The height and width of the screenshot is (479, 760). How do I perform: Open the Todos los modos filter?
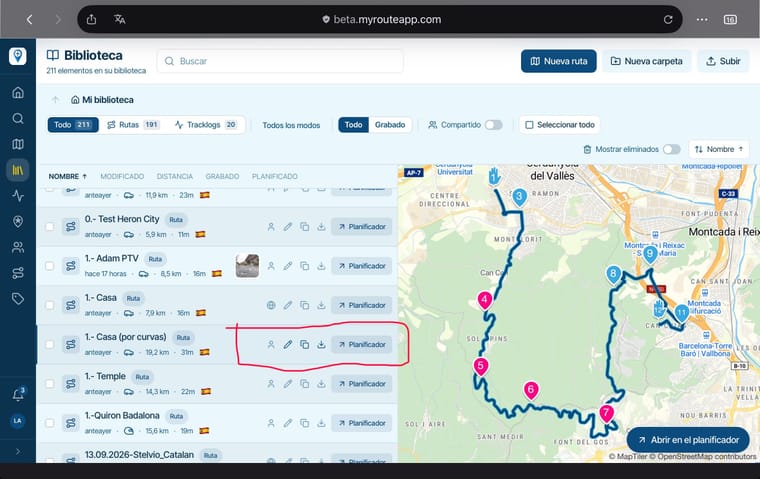[291, 125]
